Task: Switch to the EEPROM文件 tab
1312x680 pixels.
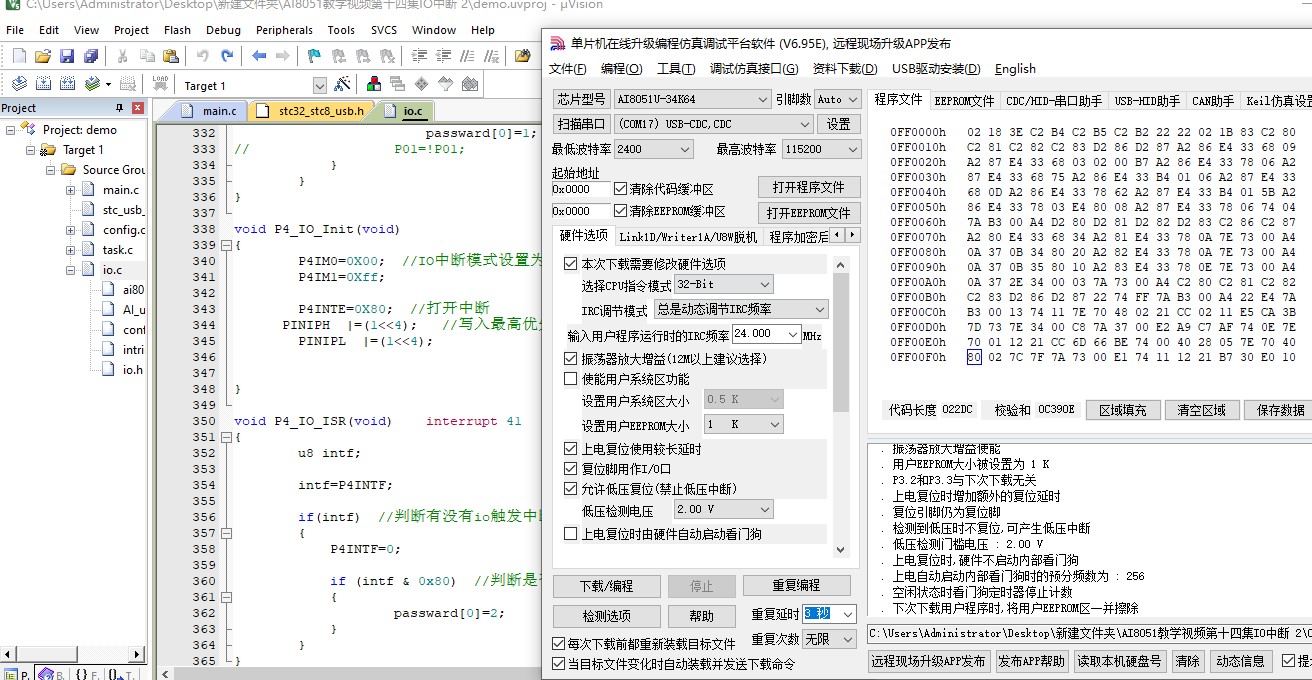Action: pos(964,100)
